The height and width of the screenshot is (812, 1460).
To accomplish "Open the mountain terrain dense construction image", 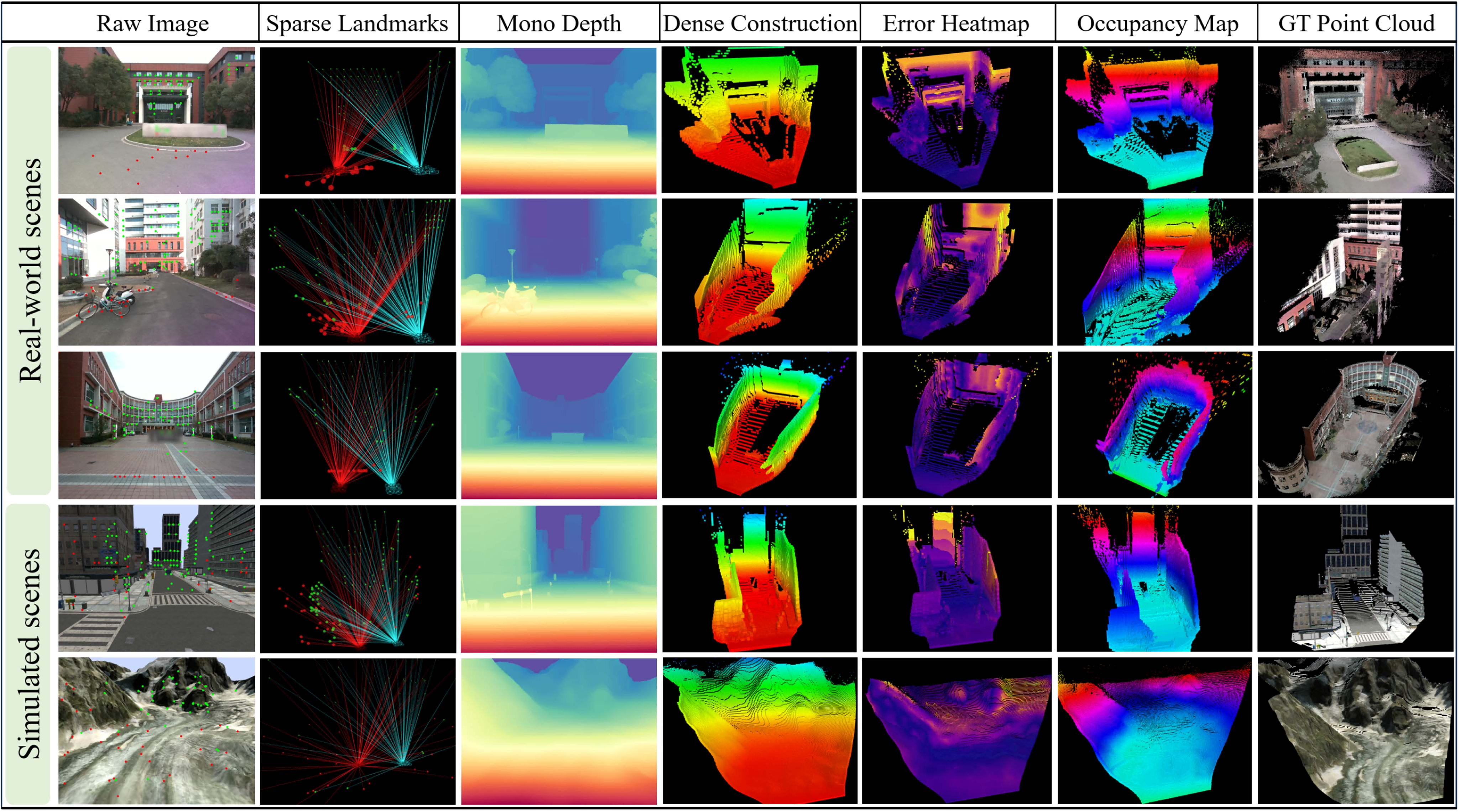I will tap(760, 731).
